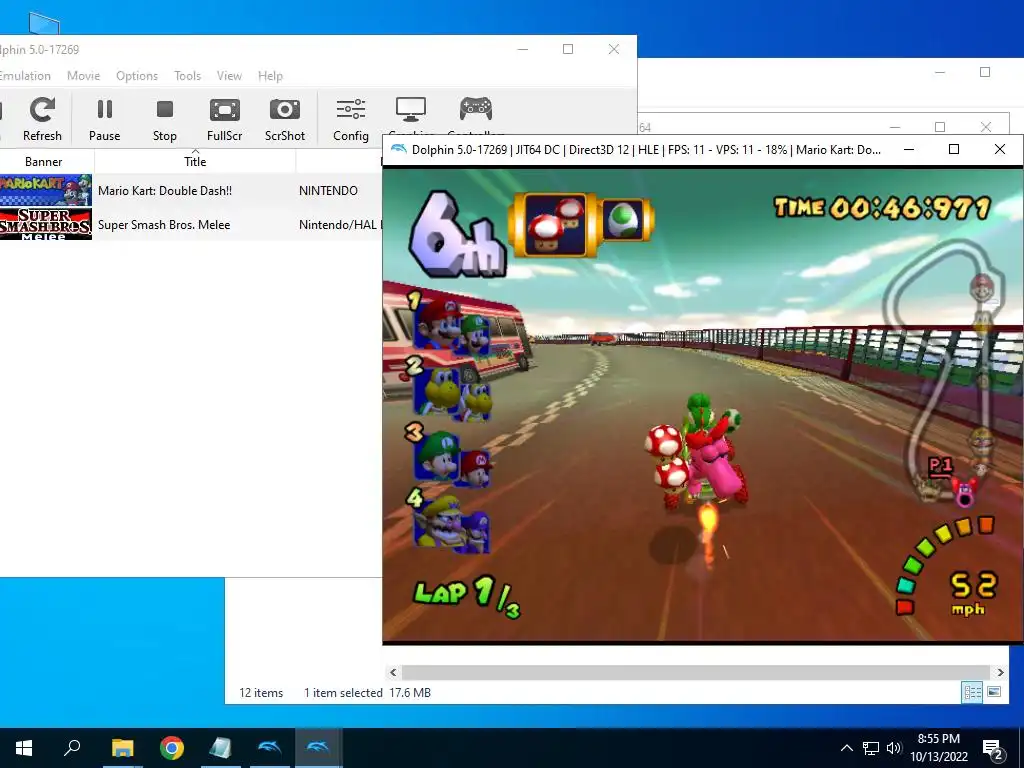Switch to the first Dolphin taskbar icon
The width and height of the screenshot is (1024, 768).
pyautogui.click(x=270, y=748)
